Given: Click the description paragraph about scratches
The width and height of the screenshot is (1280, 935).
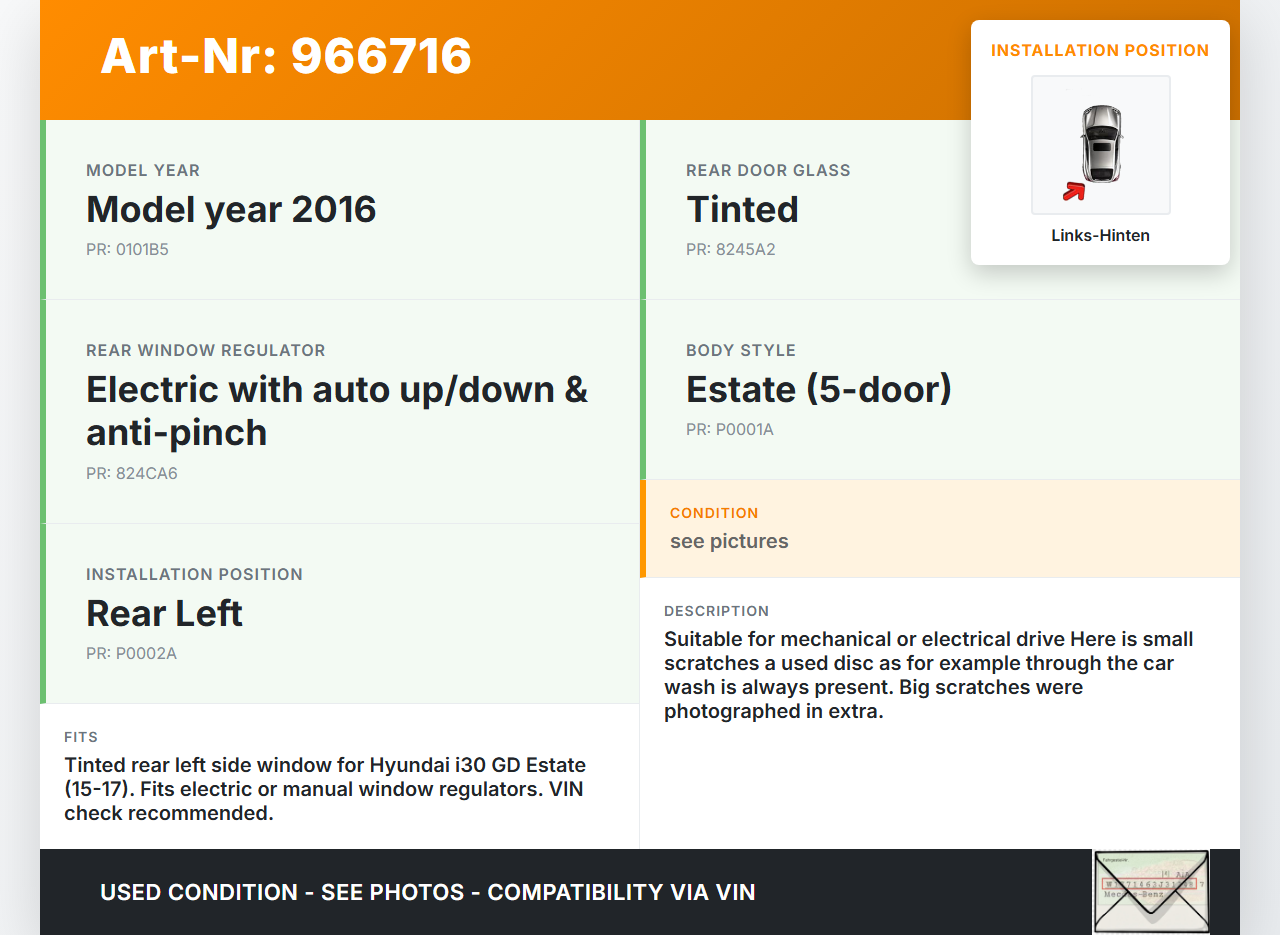Looking at the screenshot, I should point(928,675).
